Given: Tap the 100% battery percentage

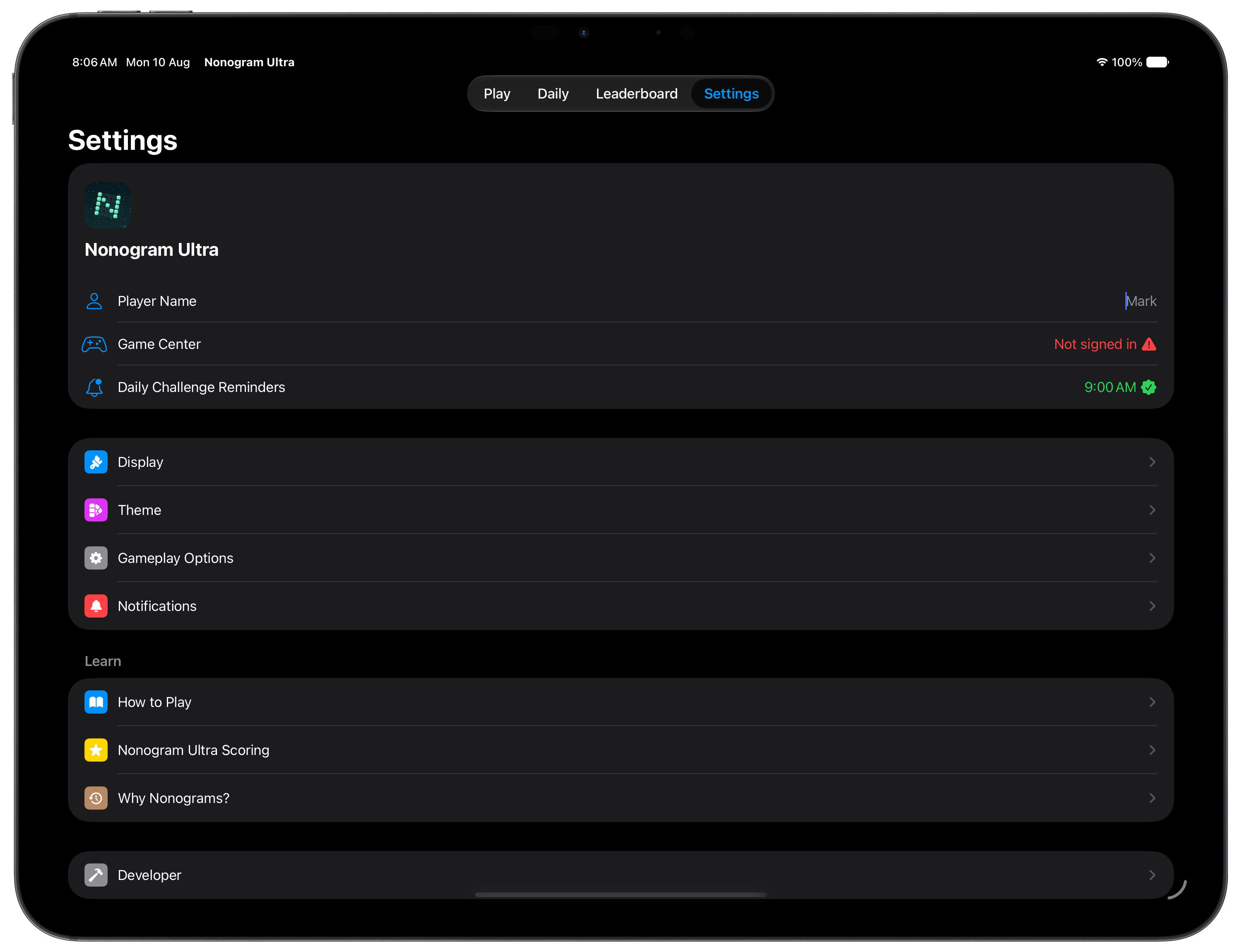Looking at the screenshot, I should pos(1127,63).
